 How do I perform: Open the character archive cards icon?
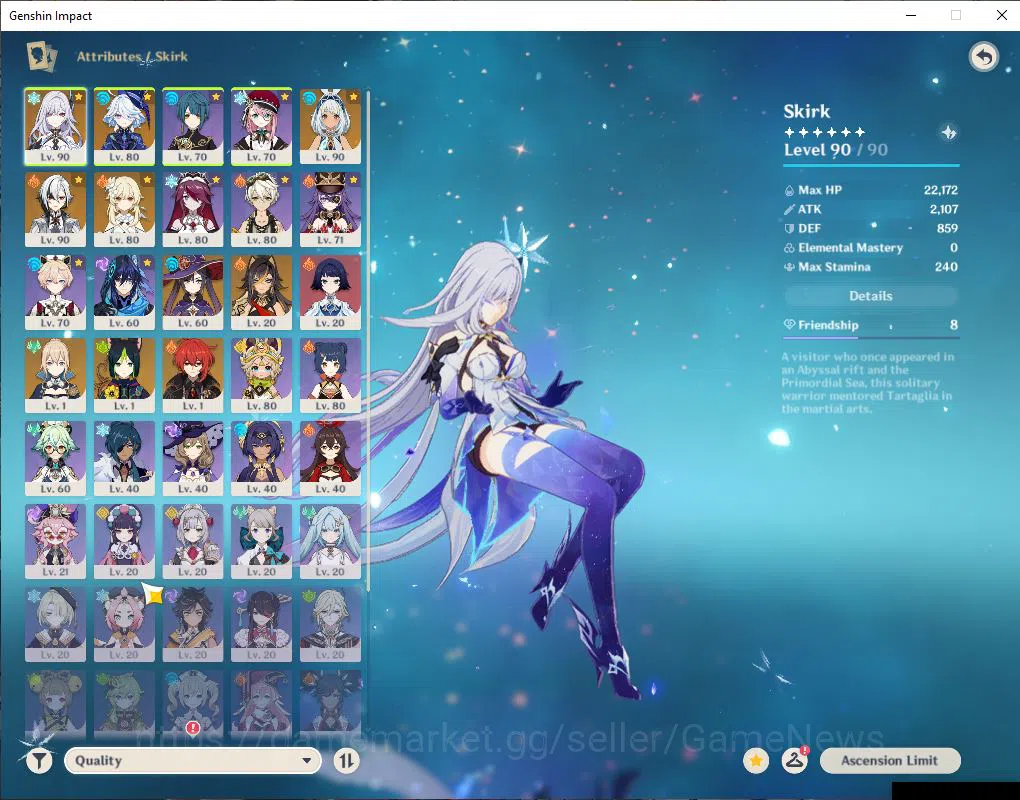[x=41, y=57]
